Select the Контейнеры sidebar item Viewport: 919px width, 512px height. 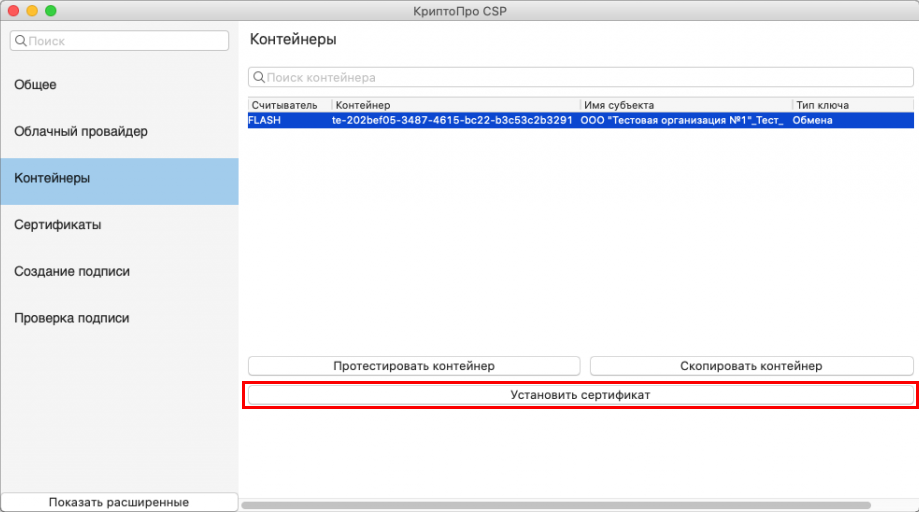(x=52, y=178)
